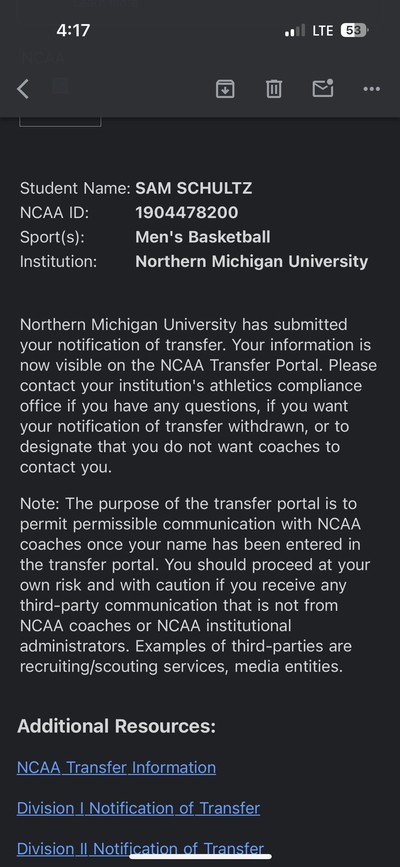The image size is (400, 867).
Task: Go back using the left chevron
Action: pyautogui.click(x=23, y=88)
